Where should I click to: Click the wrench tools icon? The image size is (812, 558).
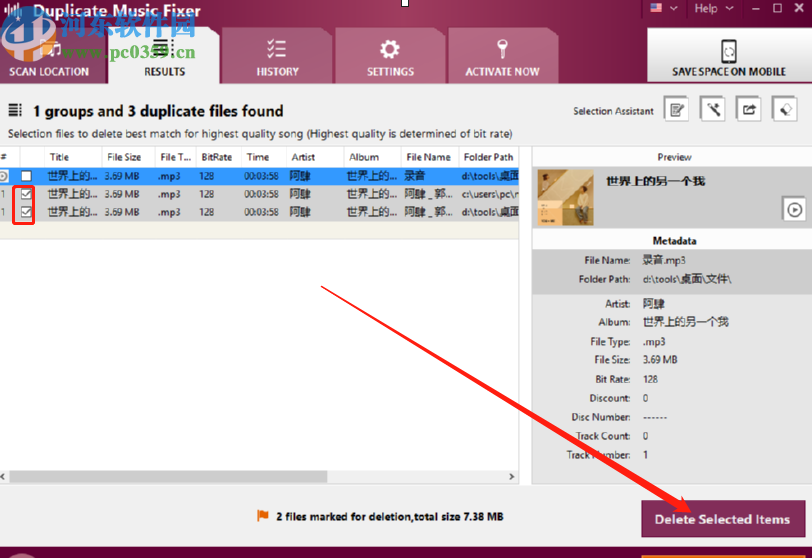coord(713,109)
